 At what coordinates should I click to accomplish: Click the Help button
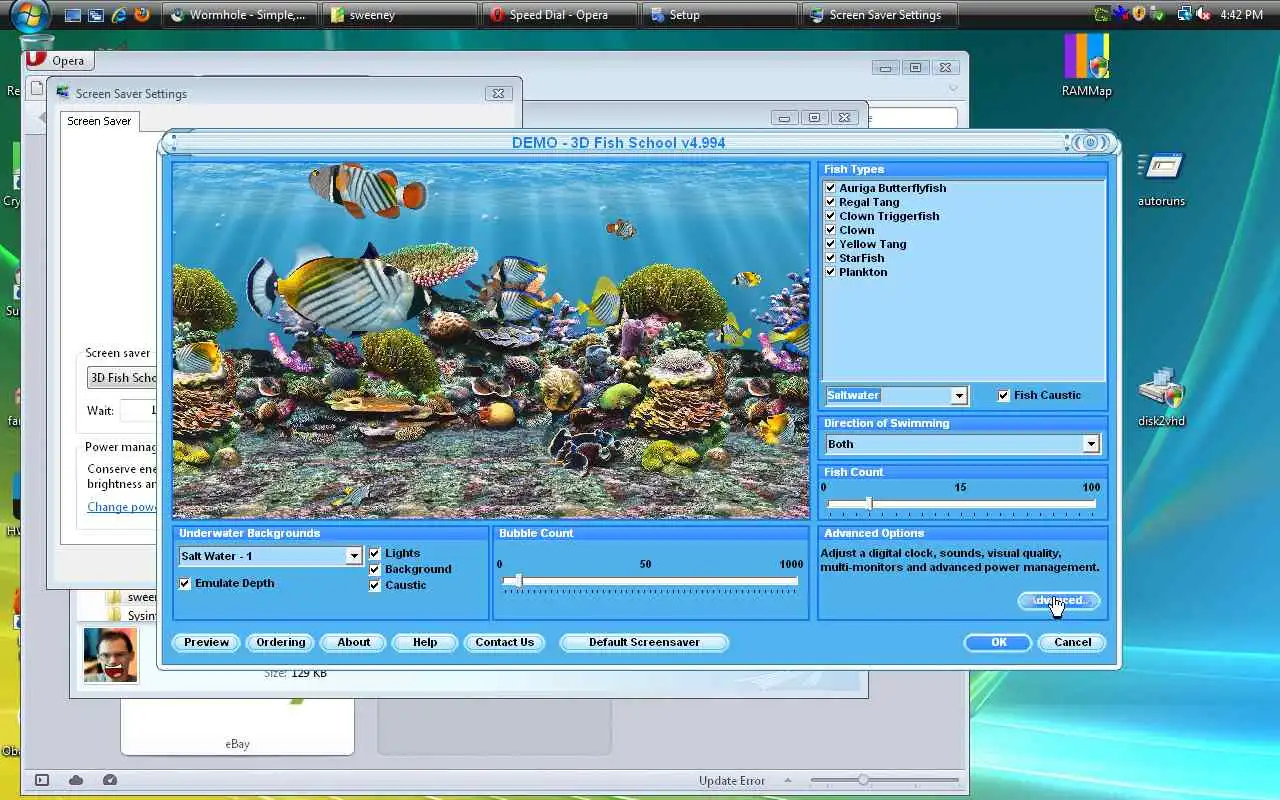coord(425,642)
